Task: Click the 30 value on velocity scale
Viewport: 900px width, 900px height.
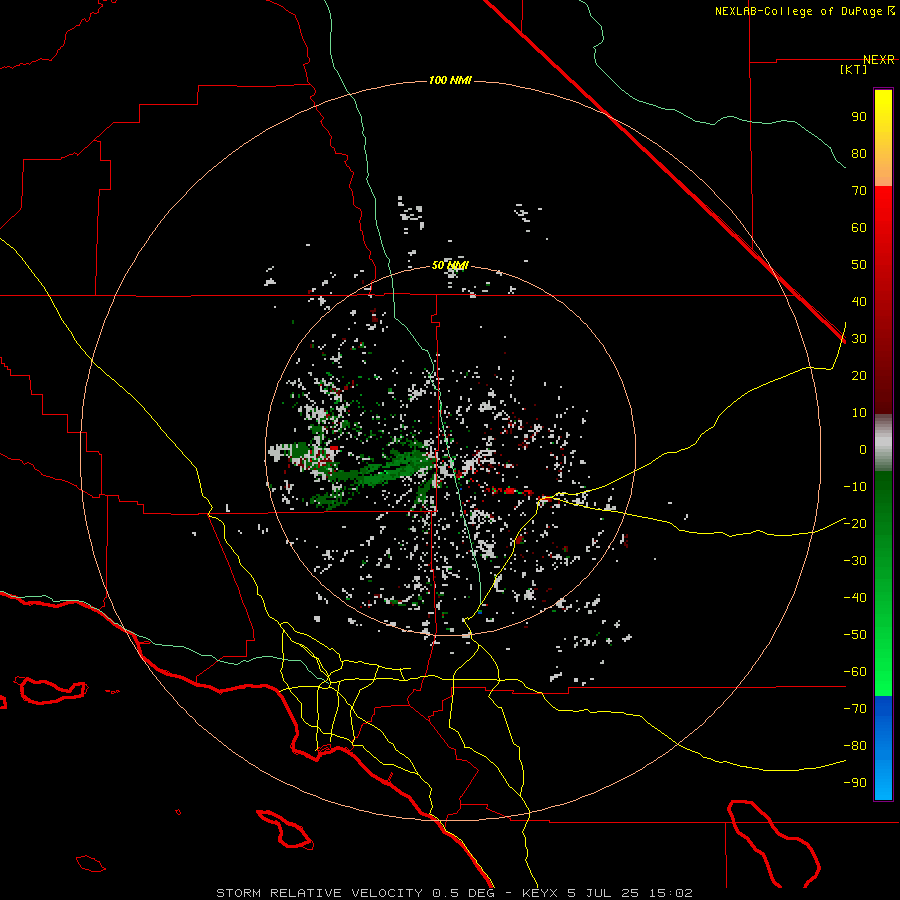Action: (x=859, y=339)
